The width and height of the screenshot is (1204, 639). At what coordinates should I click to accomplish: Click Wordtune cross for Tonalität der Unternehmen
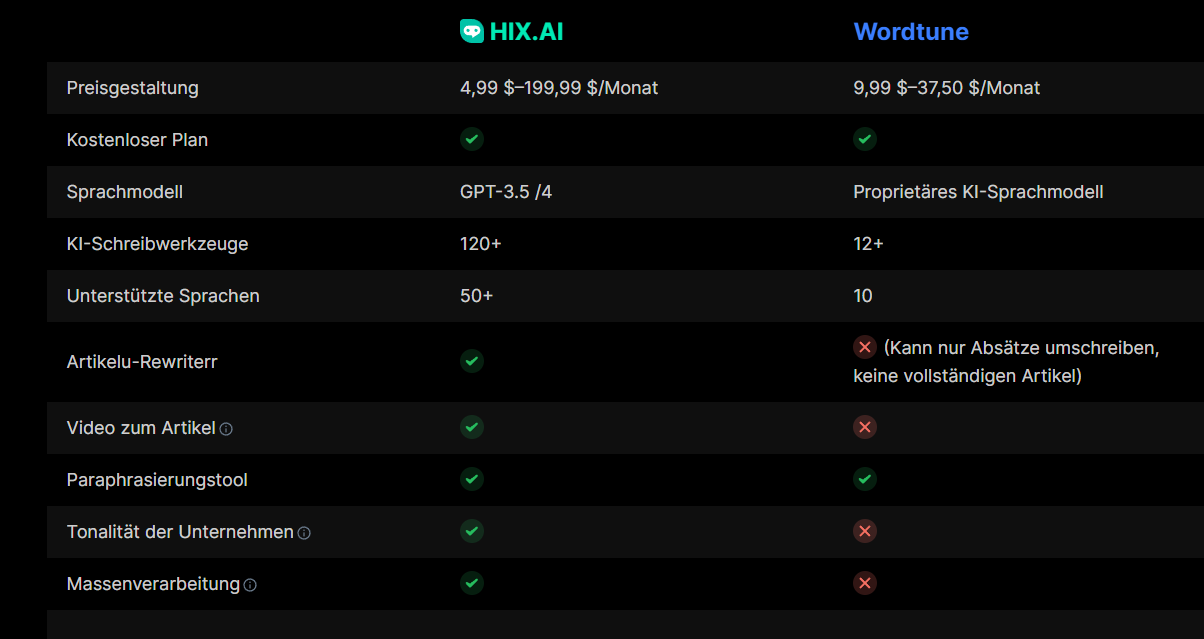click(865, 531)
